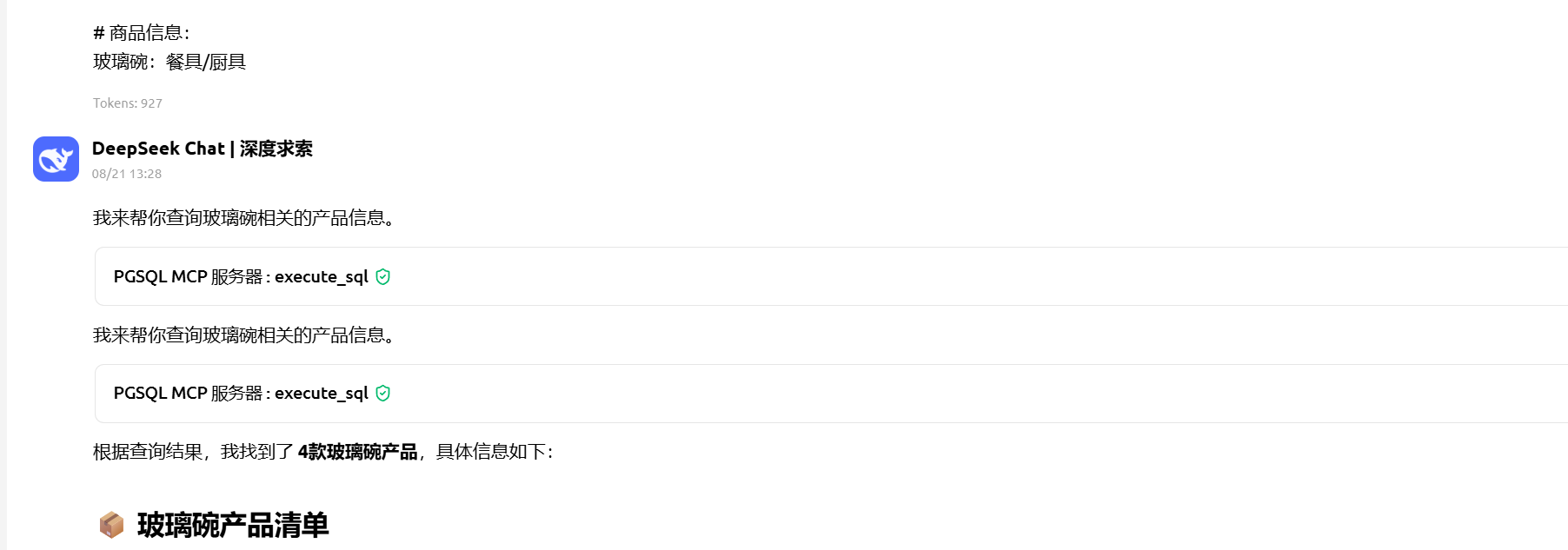Select the second block's PGSQL MCP 服务器 label
This screenshot has height=550, width=1568.
[188, 394]
